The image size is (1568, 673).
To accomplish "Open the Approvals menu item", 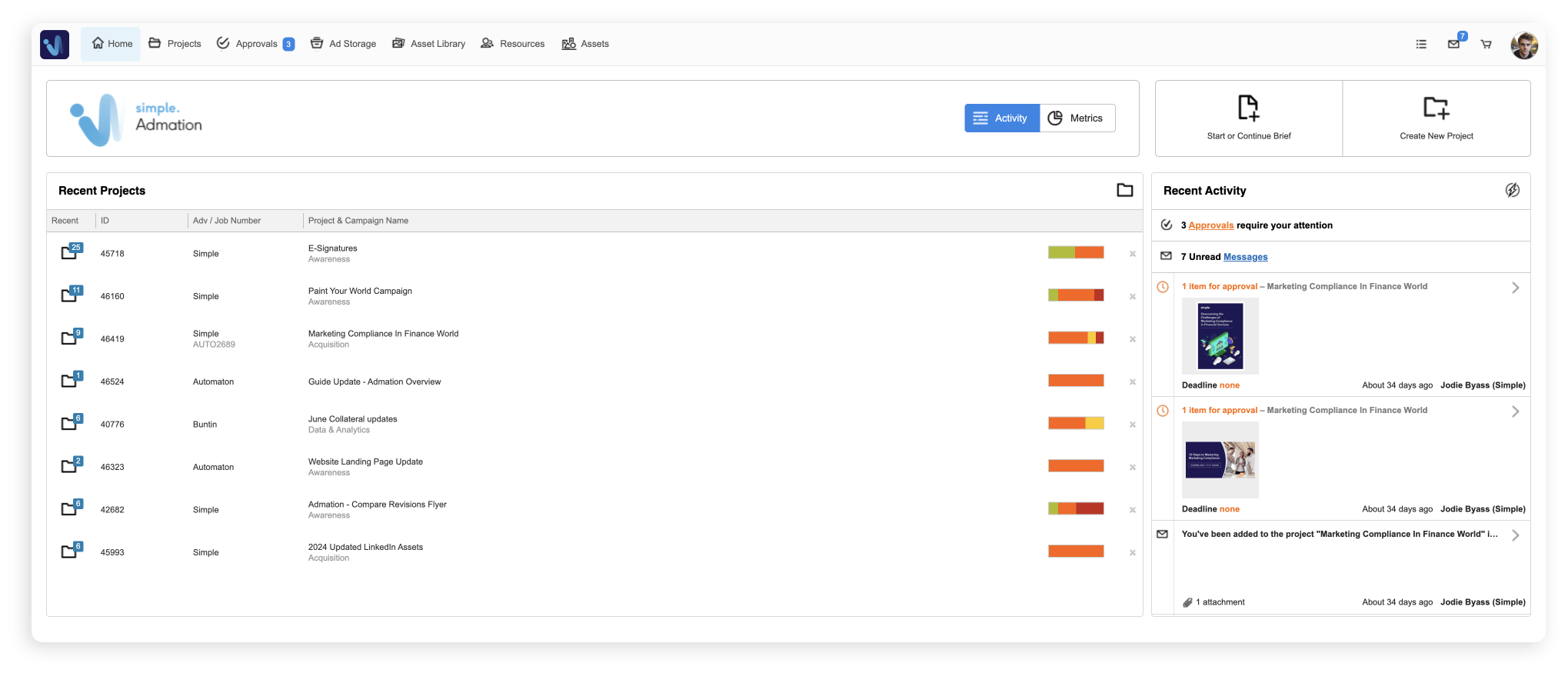I will [255, 44].
